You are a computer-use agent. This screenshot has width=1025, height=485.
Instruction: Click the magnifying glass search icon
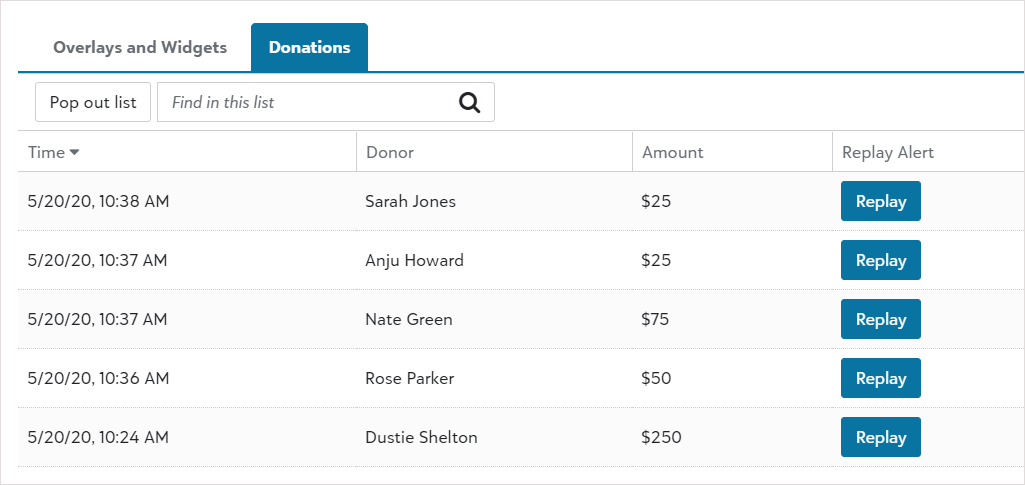click(469, 103)
